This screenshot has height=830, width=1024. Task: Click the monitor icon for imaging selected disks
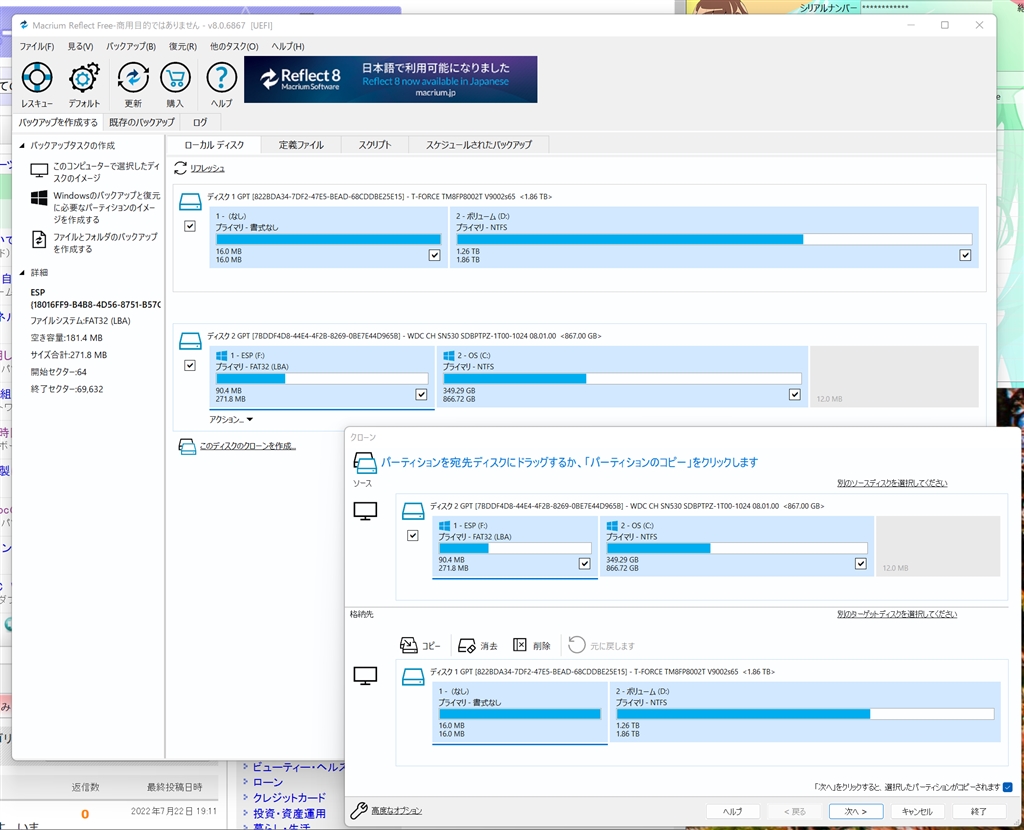(39, 171)
